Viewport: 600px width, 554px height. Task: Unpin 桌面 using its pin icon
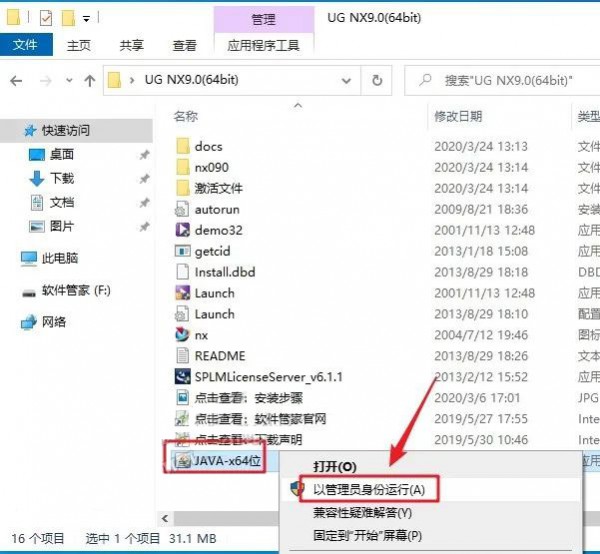click(144, 155)
